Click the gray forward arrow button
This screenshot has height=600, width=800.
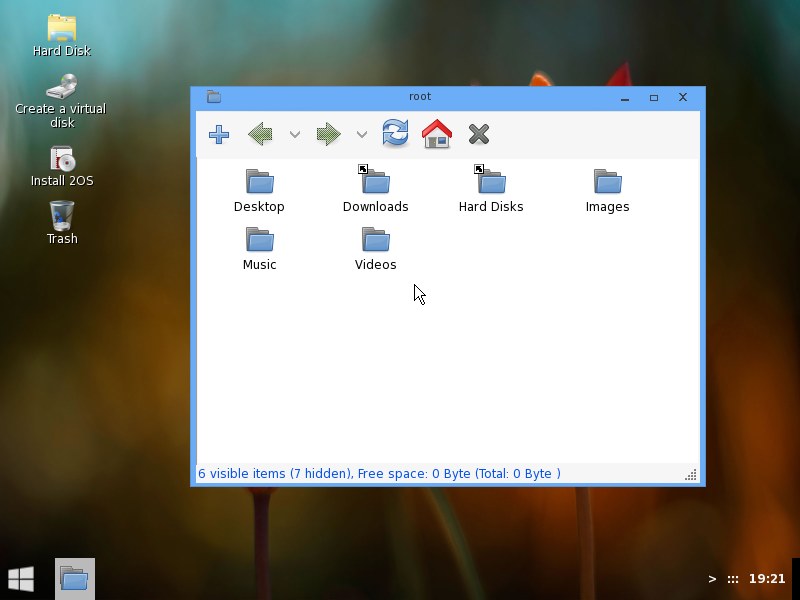[328, 134]
